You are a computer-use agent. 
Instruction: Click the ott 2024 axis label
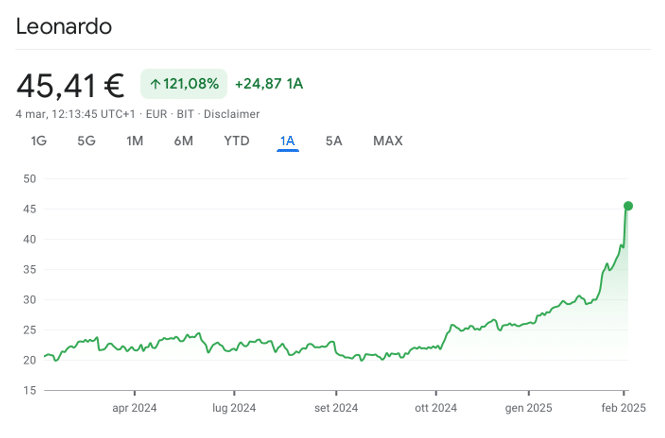[436, 408]
